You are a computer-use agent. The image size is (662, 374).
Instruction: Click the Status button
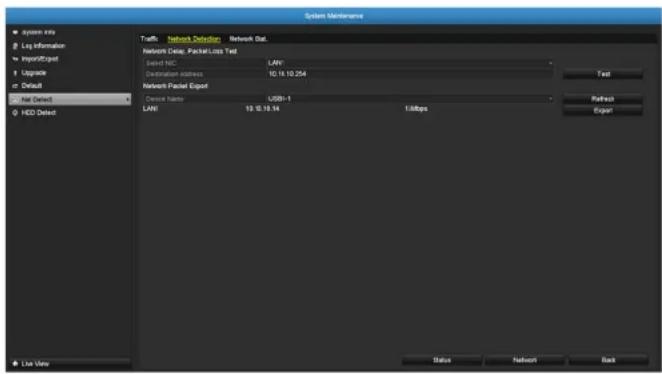pyautogui.click(x=442, y=360)
